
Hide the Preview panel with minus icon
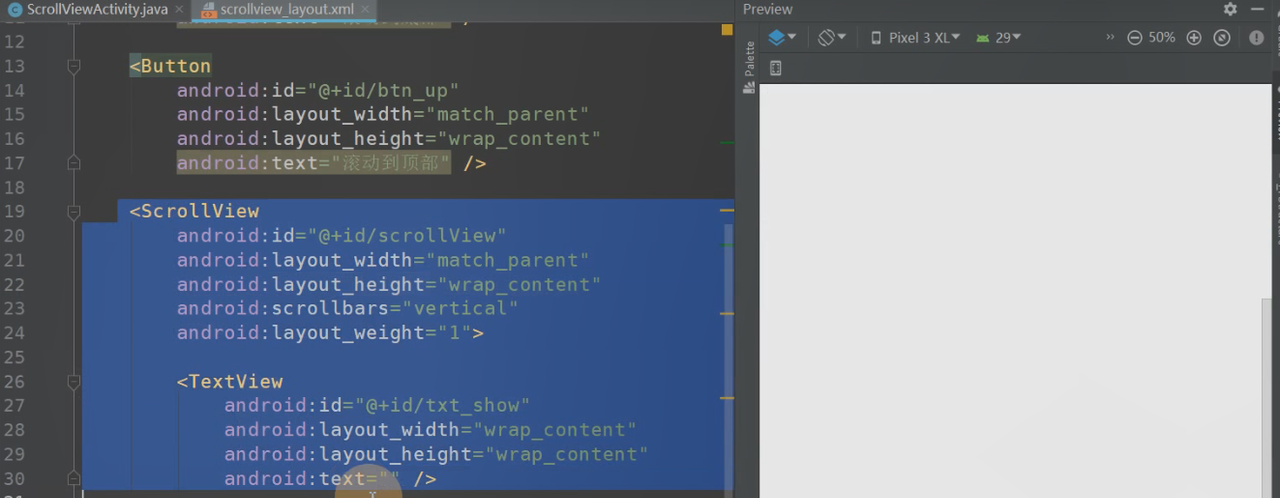(x=1256, y=9)
